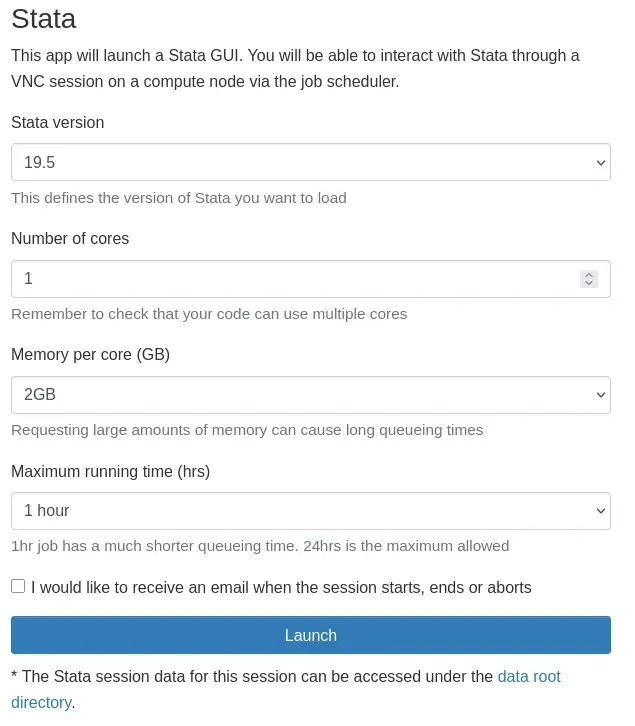Image resolution: width=635 pixels, height=726 pixels.
Task: Click the chevron arrow on the 1 hour select
Action: [600, 511]
